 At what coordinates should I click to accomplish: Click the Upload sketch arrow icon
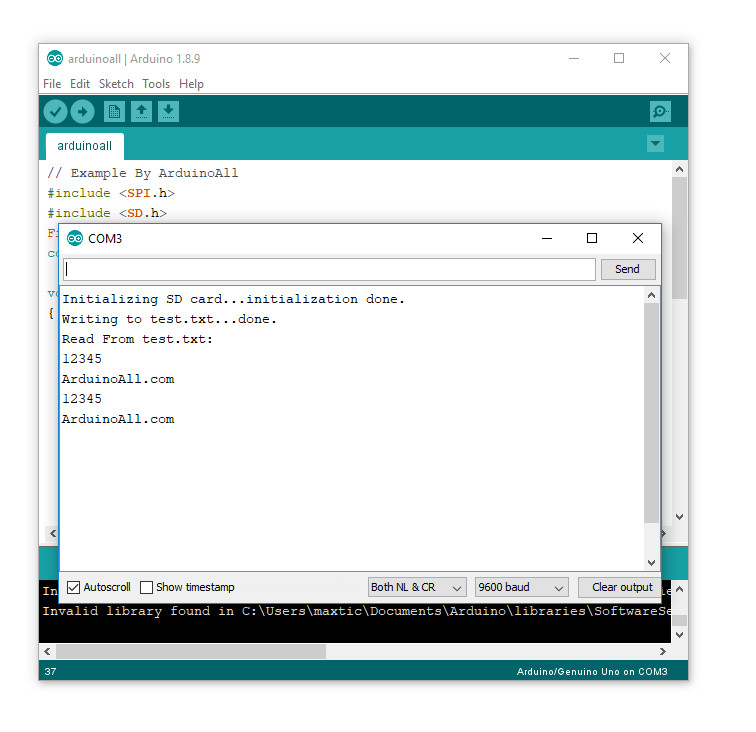(x=82, y=112)
